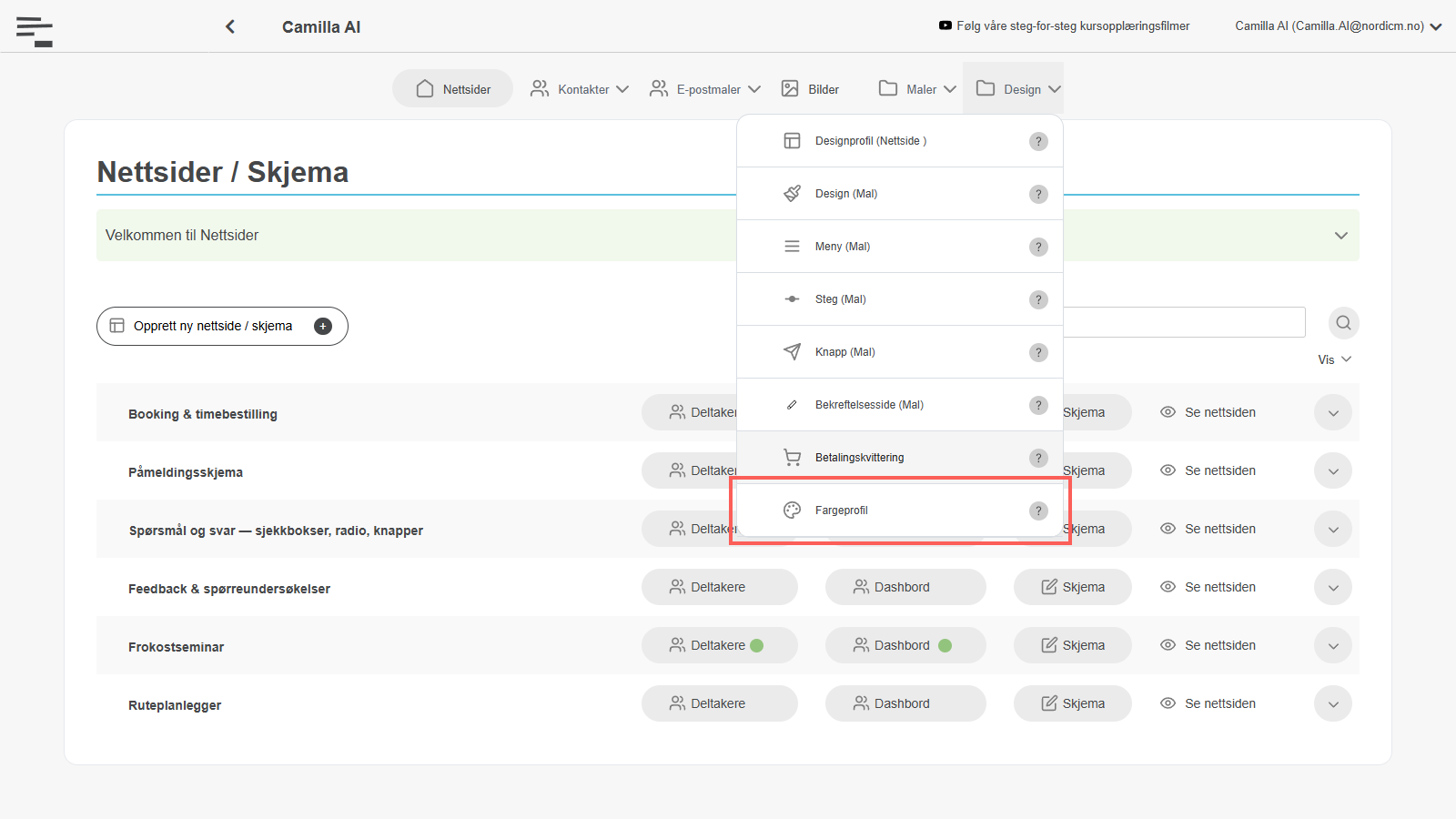This screenshot has width=1456, height=819.
Task: Expand the Spørsmål og svar row chevron
Action: pyautogui.click(x=1333, y=529)
